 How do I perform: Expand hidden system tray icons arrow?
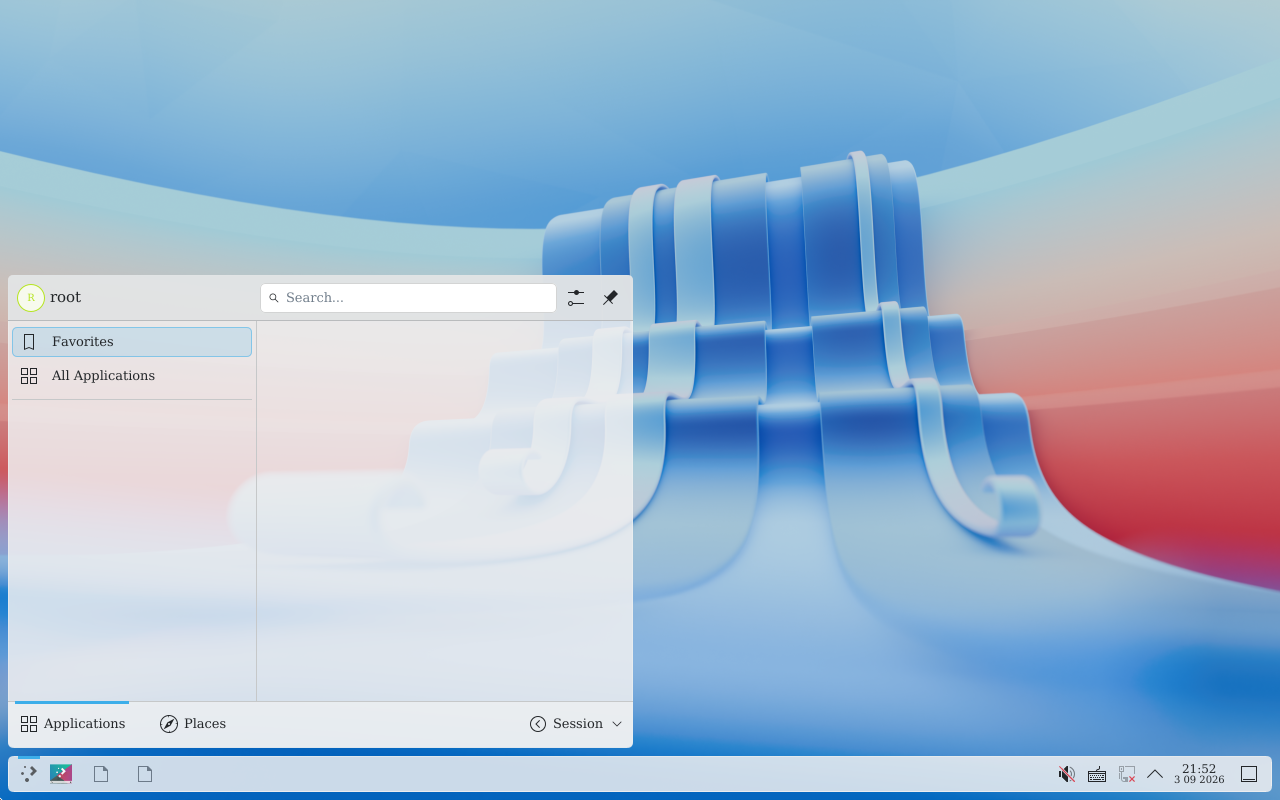(x=1155, y=774)
